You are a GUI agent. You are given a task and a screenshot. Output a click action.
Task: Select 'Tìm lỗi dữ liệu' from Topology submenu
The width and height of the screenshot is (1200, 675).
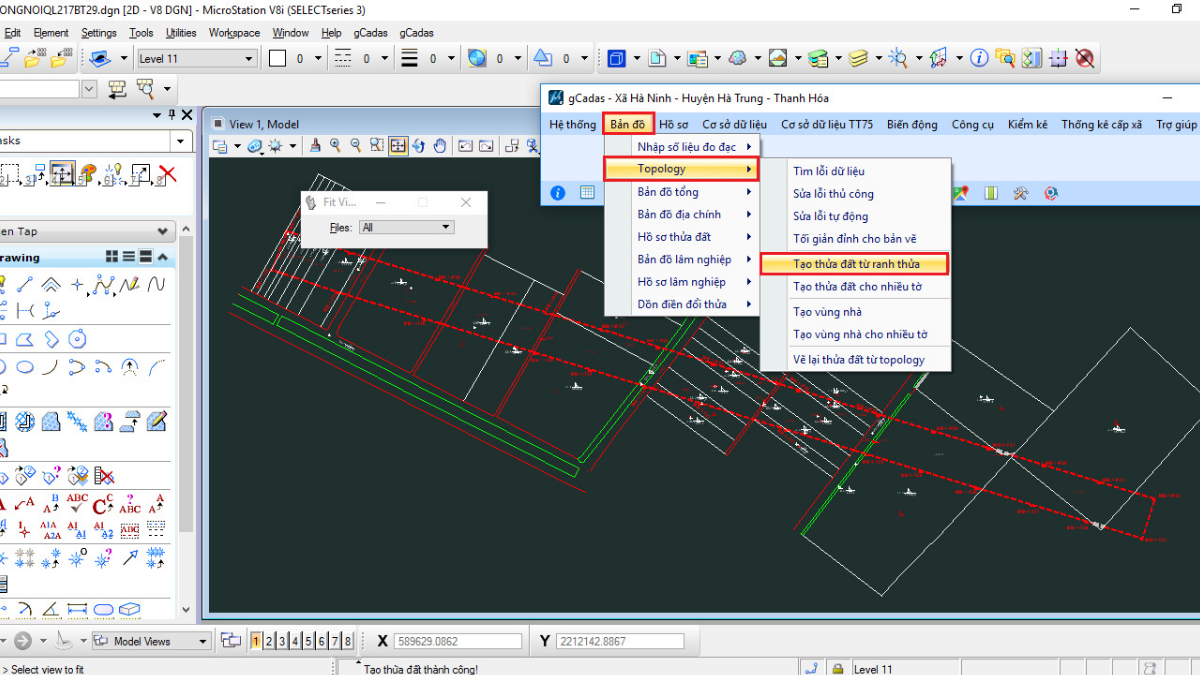click(x=828, y=171)
